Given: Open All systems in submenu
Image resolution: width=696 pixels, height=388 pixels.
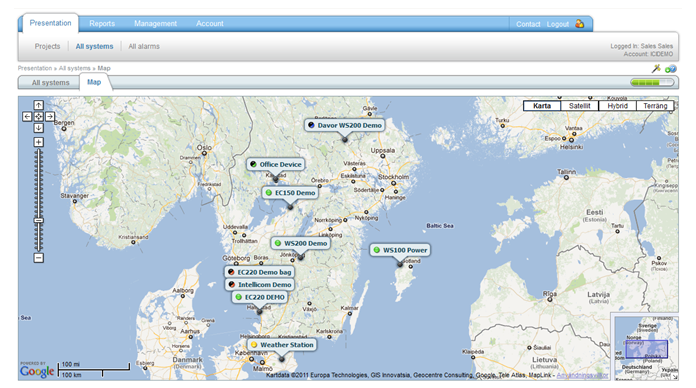Looking at the screenshot, I should pyautogui.click(x=94, y=46).
